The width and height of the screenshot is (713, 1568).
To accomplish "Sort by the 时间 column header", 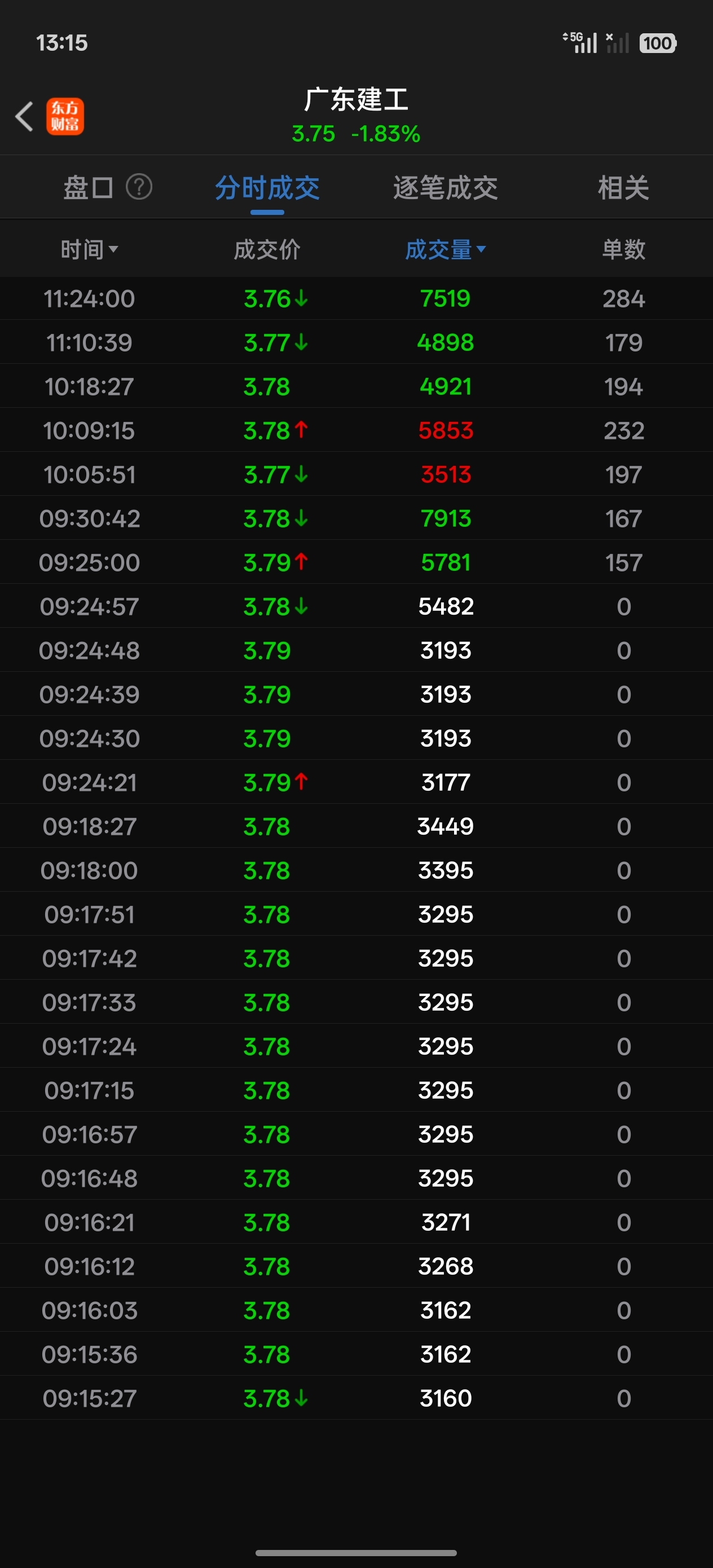I will (89, 249).
